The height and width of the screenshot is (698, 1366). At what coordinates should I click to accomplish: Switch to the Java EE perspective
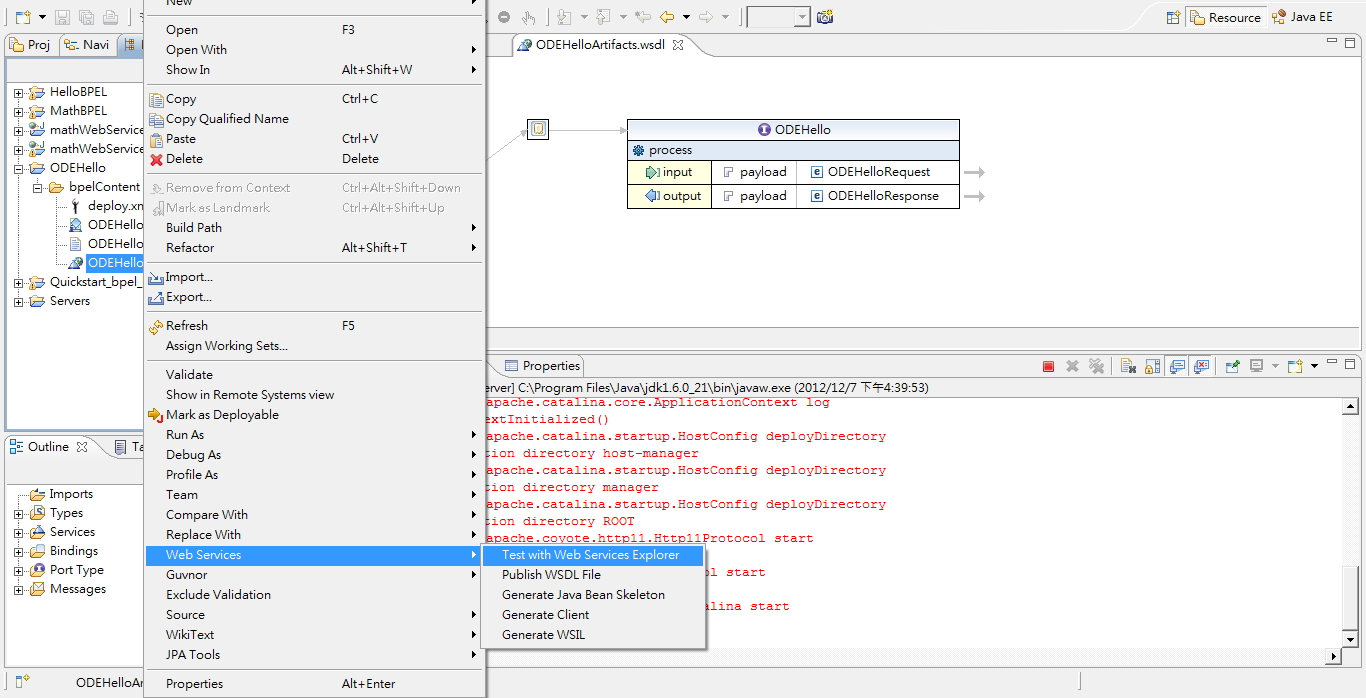pyautogui.click(x=1302, y=17)
